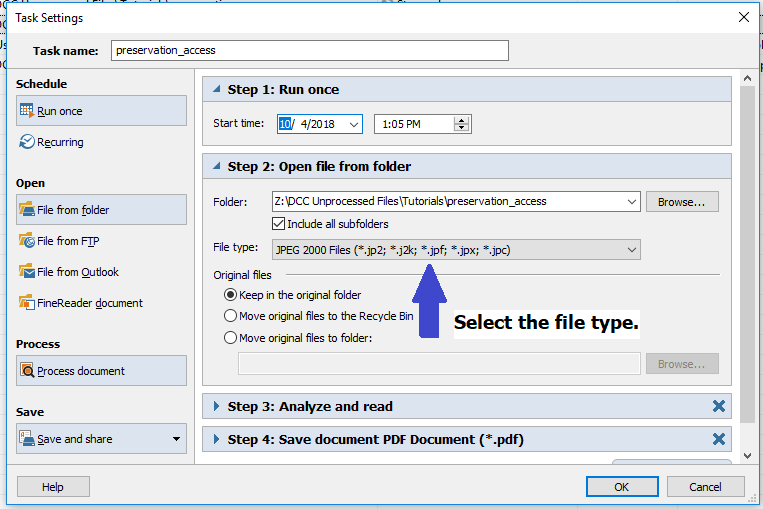Select the Run once schedule icon
This screenshot has width=763, height=509.
click(27, 111)
